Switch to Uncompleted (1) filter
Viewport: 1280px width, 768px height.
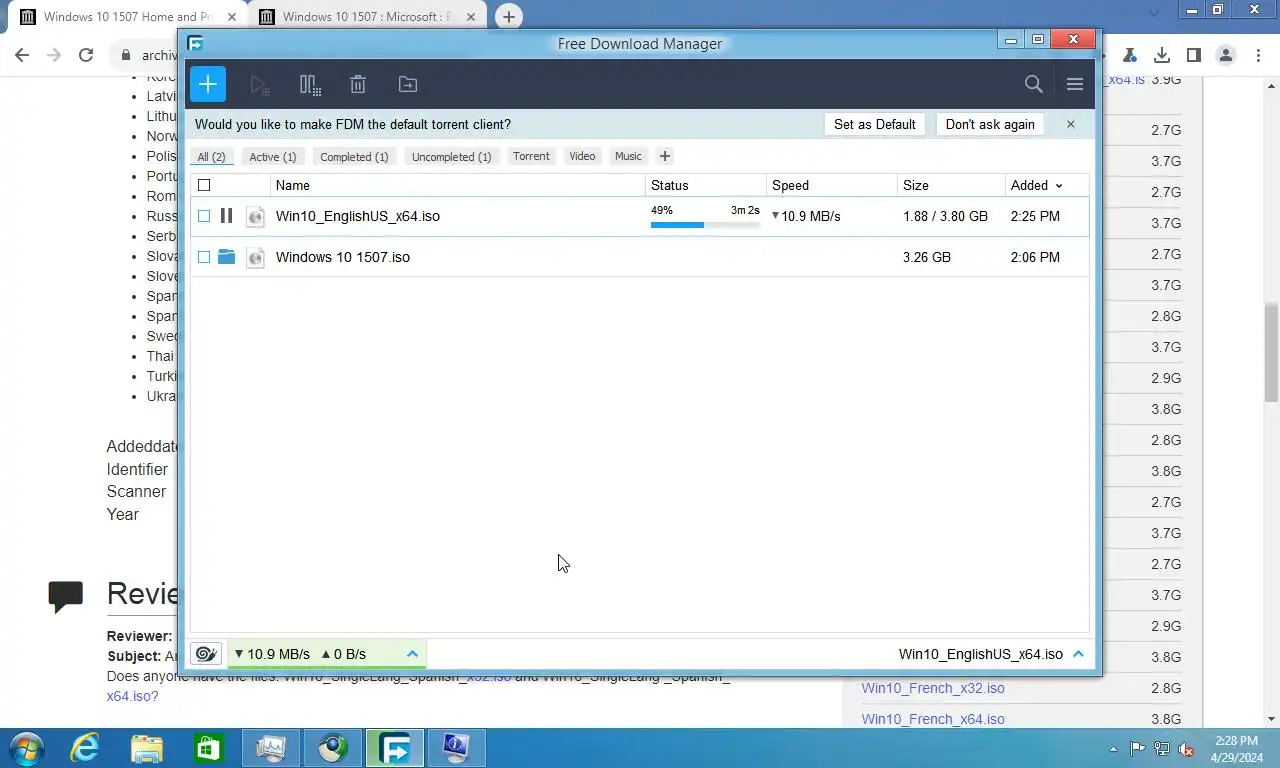(451, 157)
